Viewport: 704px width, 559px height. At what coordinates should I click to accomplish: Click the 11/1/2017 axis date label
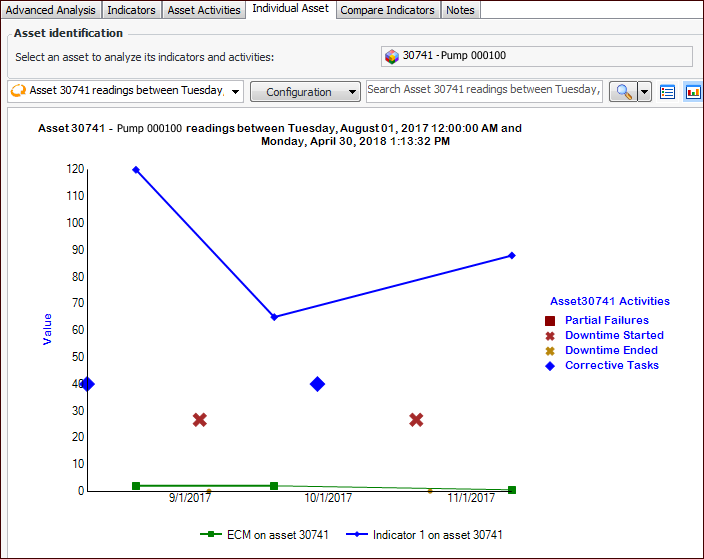(x=471, y=498)
